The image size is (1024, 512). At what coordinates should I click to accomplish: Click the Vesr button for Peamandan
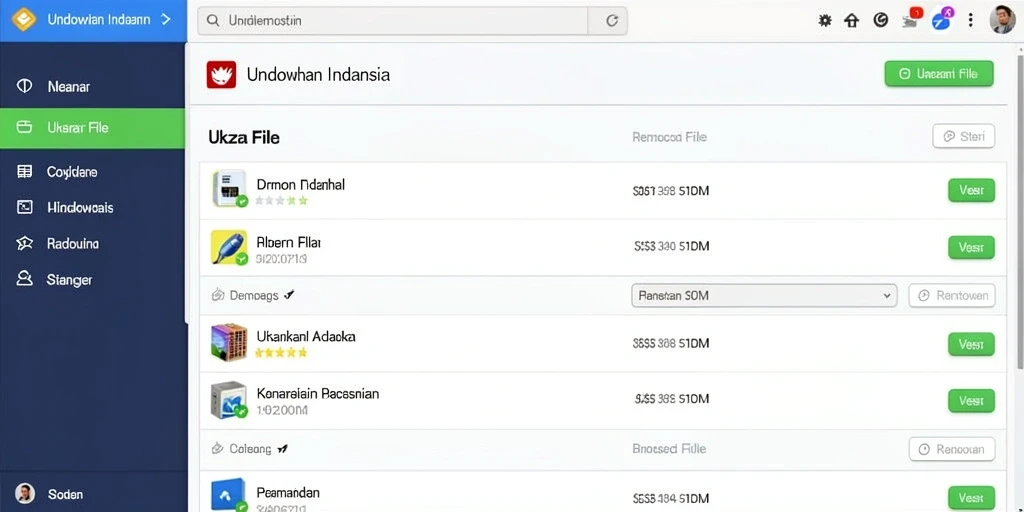tap(971, 498)
